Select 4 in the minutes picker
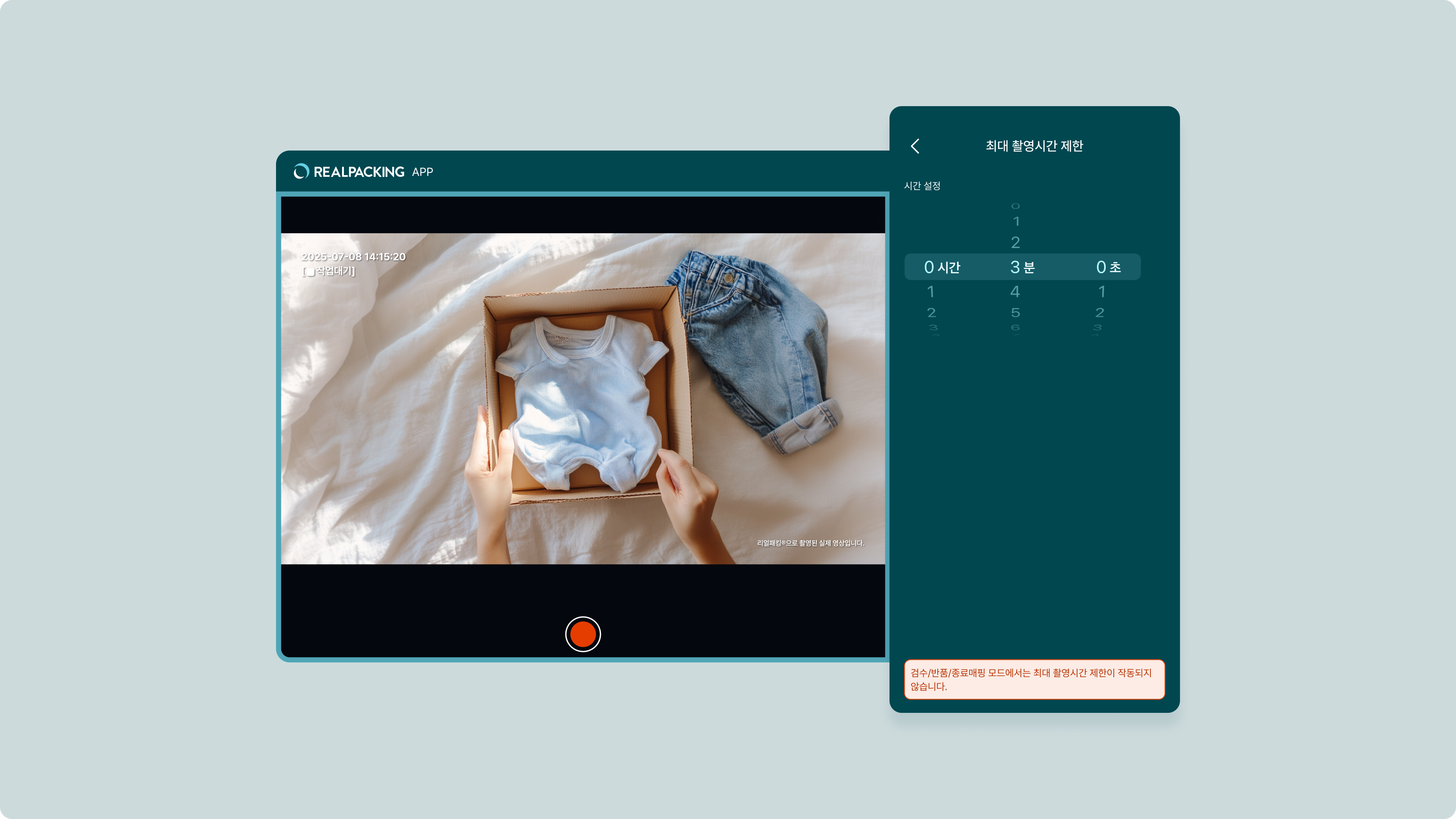 pyautogui.click(x=1015, y=292)
